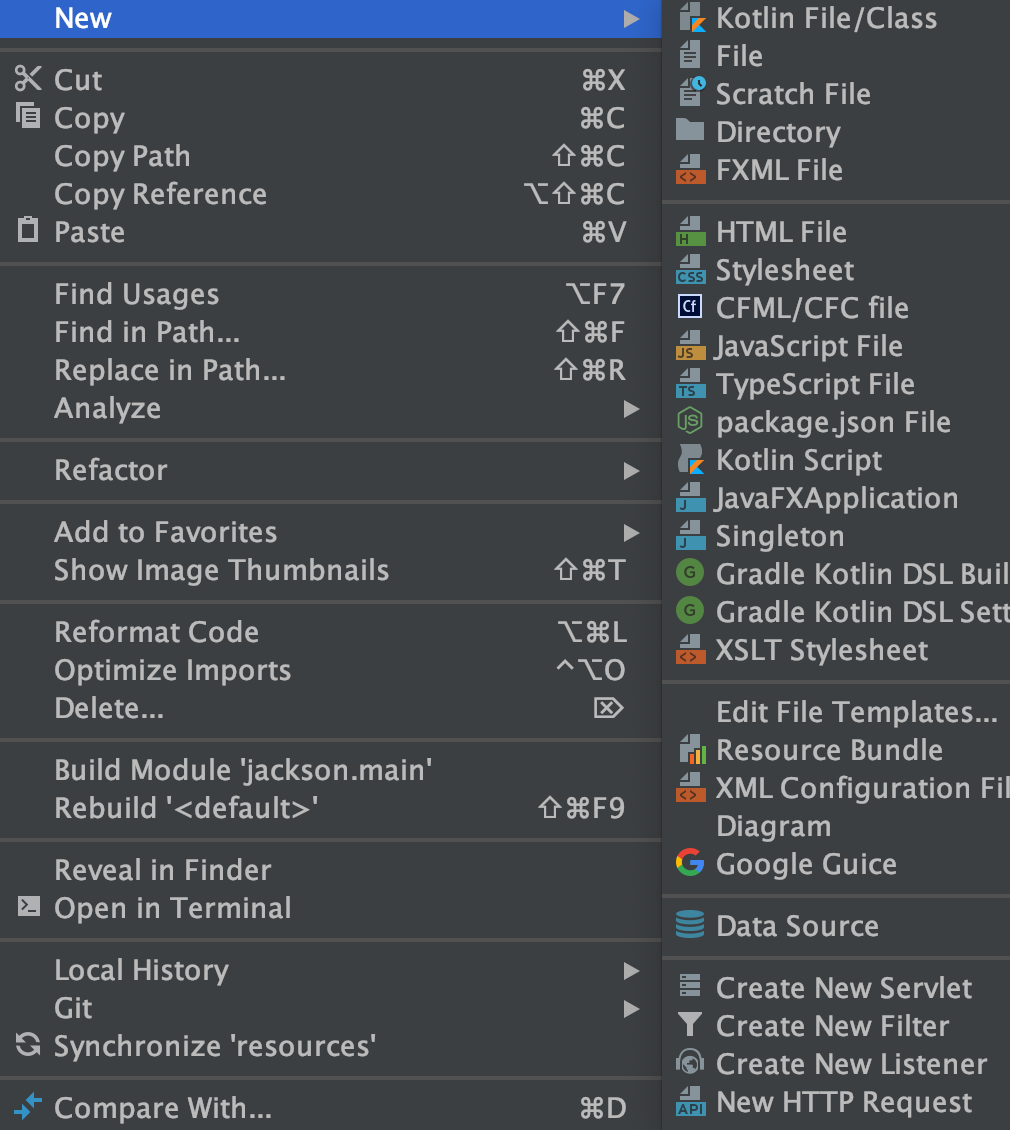The width and height of the screenshot is (1010, 1130).
Task: Click the Google Guice icon
Action: [690, 863]
